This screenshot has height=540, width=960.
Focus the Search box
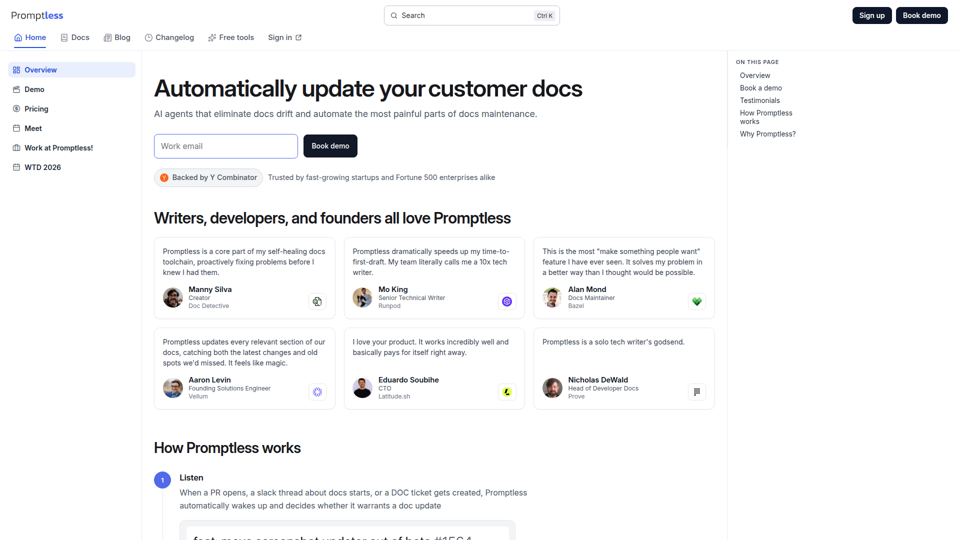471,15
